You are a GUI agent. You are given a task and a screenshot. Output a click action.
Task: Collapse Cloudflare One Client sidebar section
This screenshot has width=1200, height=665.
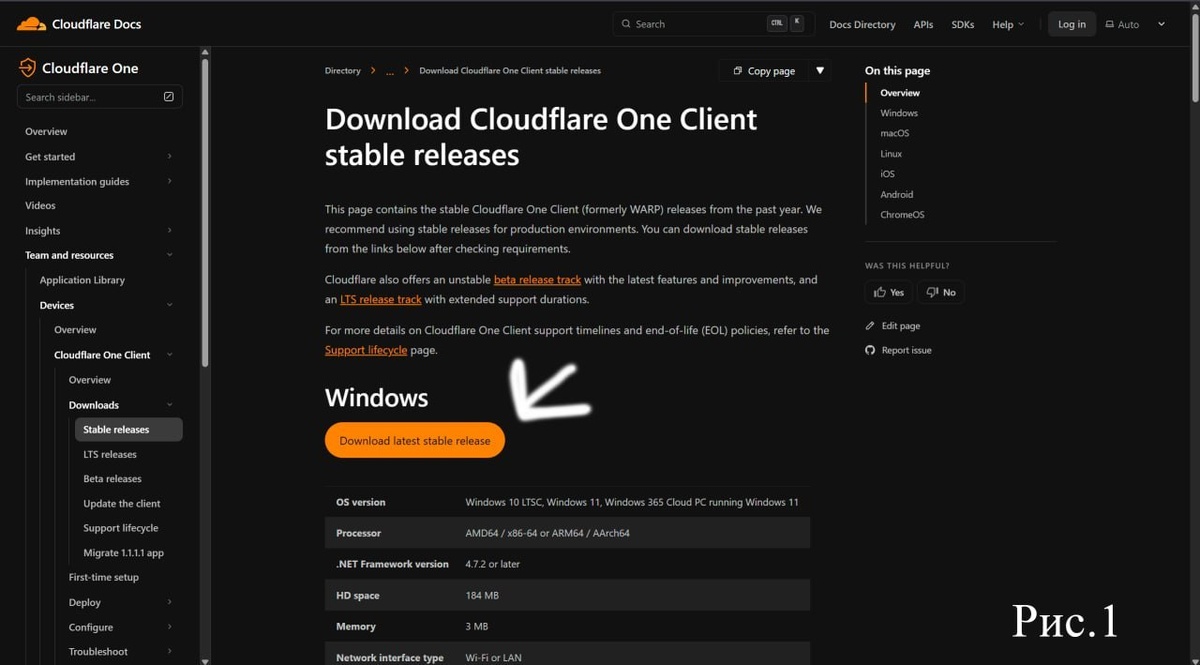(x=169, y=355)
